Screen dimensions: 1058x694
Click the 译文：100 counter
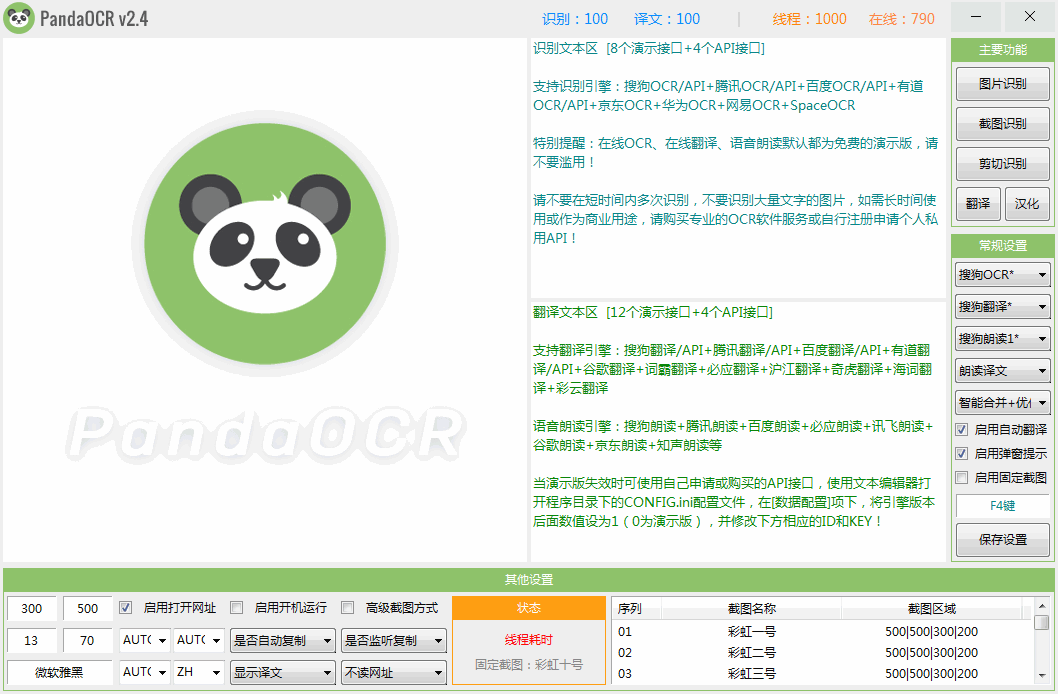point(667,19)
